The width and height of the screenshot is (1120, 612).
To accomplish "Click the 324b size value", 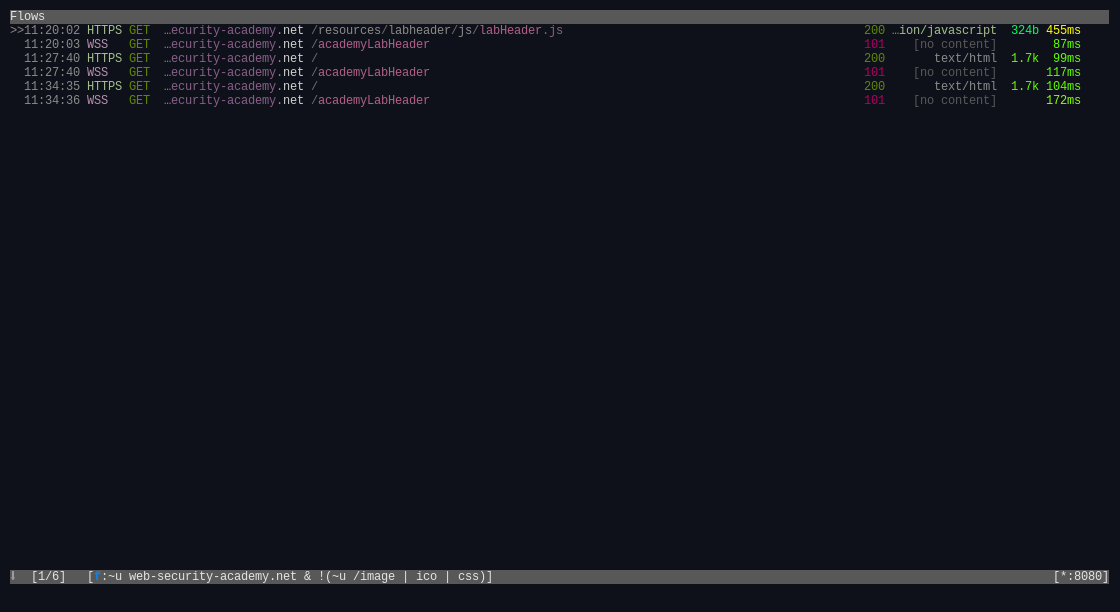I will pyautogui.click(x=1024, y=31).
